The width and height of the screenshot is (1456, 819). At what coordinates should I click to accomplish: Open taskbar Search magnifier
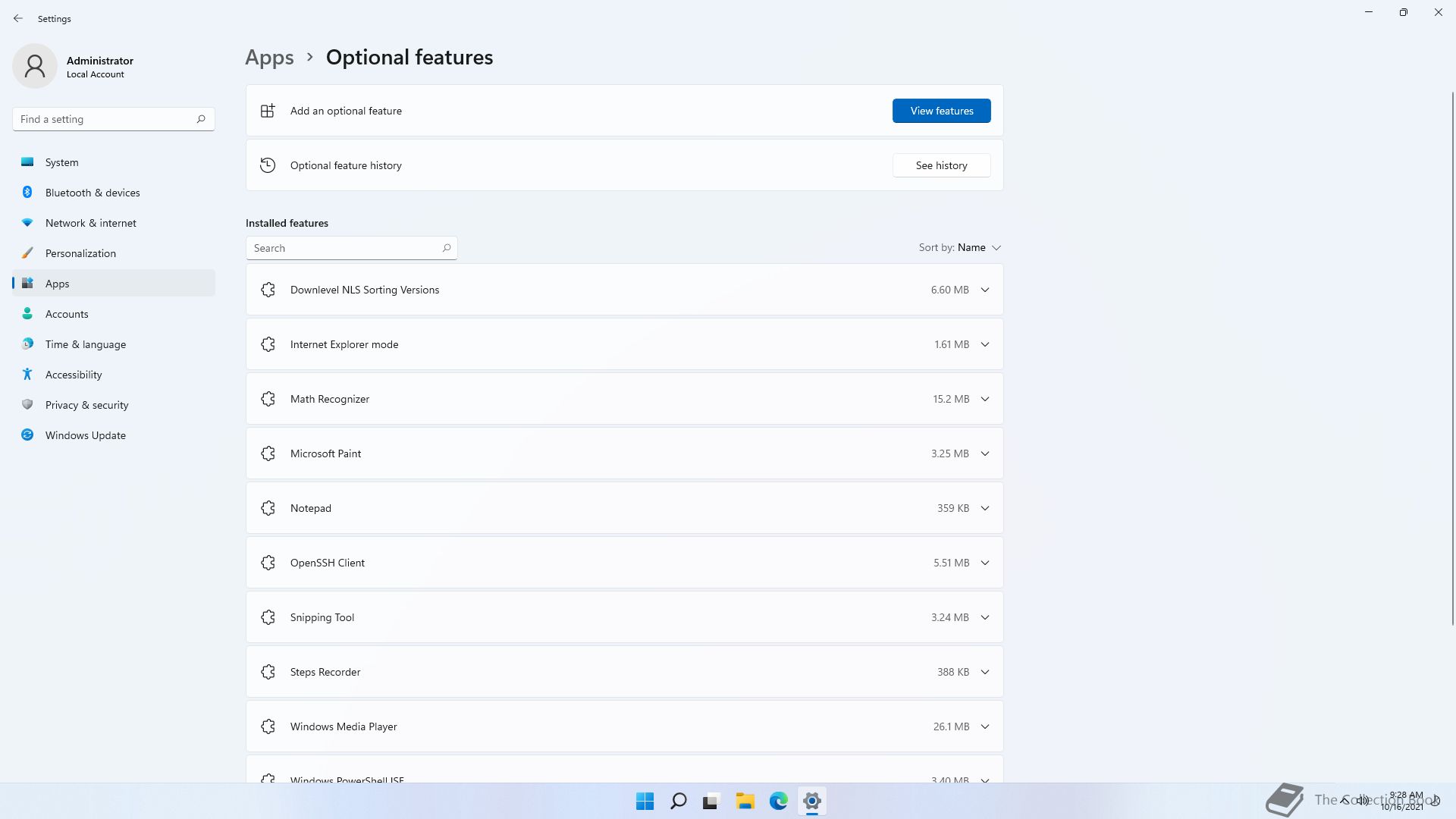coord(679,801)
